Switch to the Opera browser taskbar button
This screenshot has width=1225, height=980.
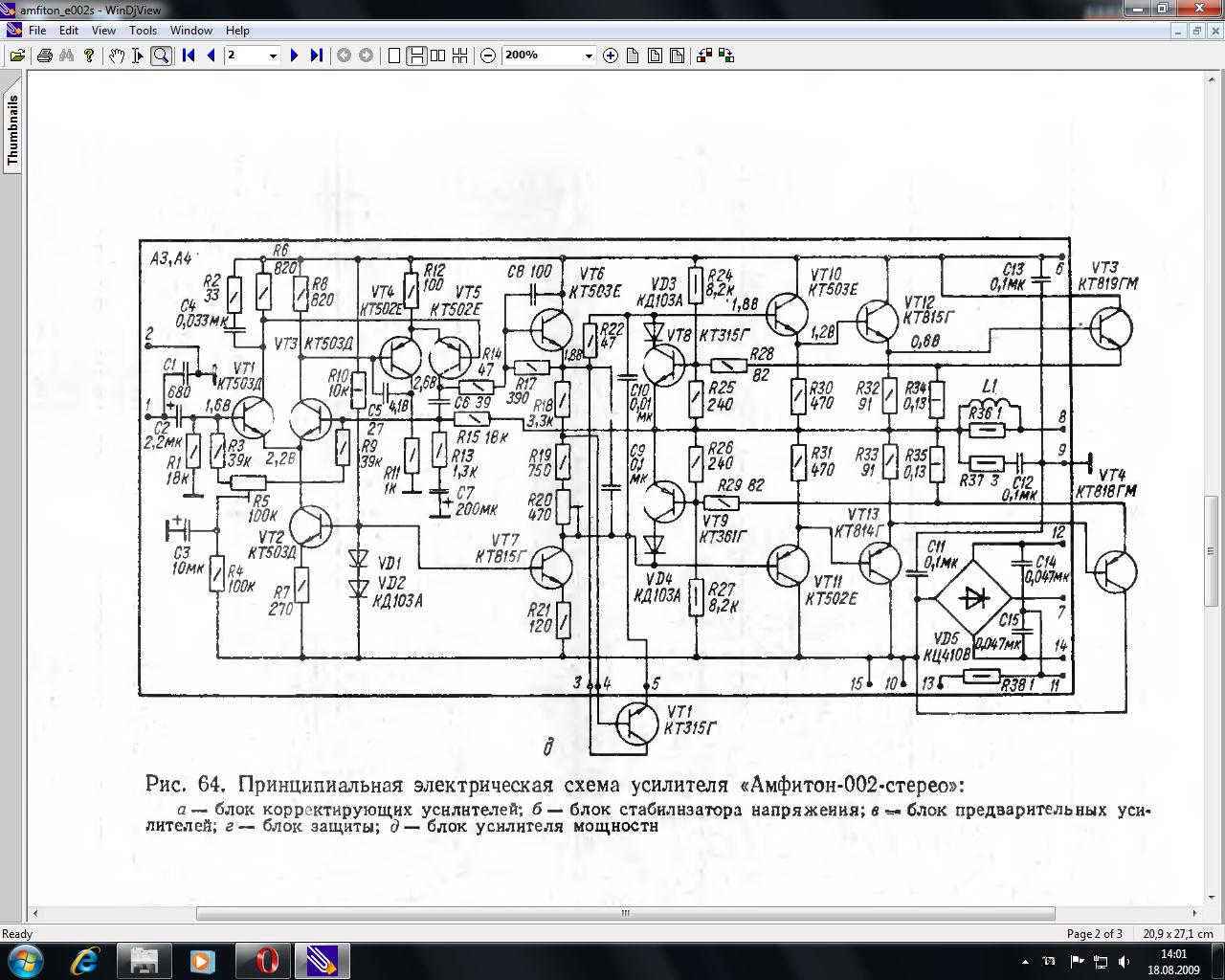(264, 960)
